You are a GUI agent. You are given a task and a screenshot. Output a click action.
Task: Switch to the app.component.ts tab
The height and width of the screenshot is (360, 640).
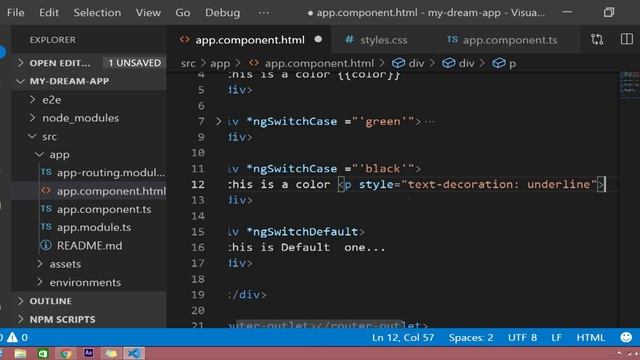pos(507,40)
